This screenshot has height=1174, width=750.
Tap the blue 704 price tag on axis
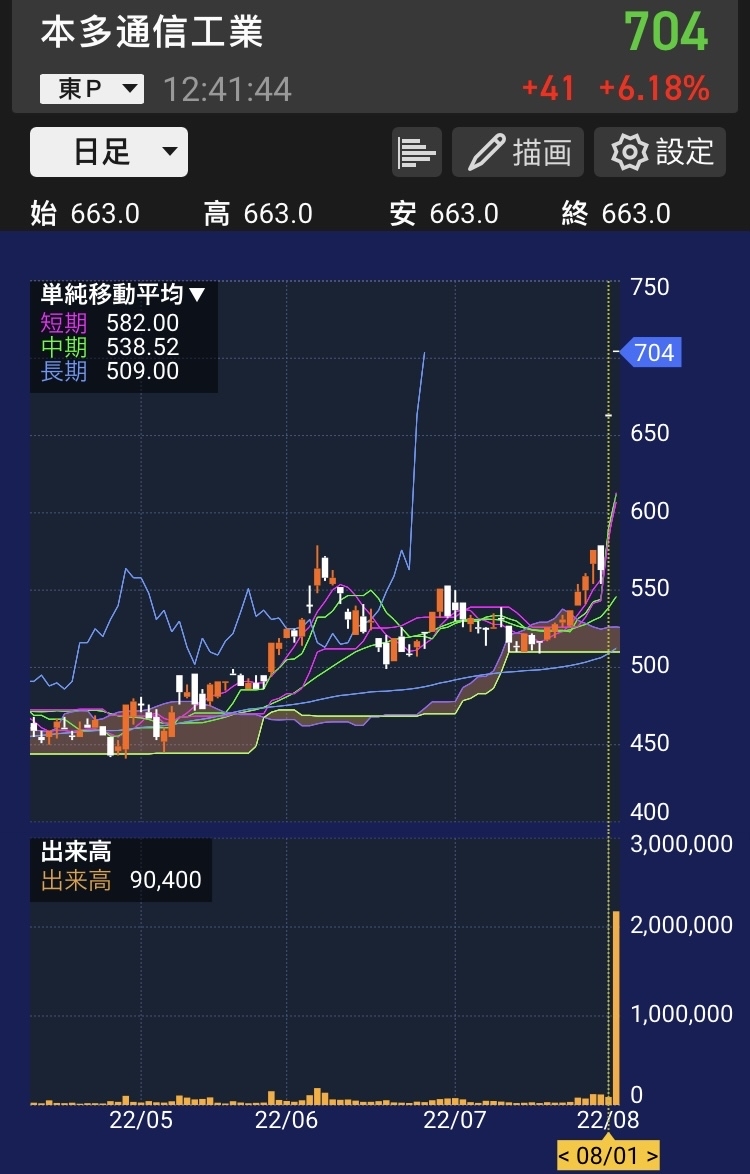point(652,352)
